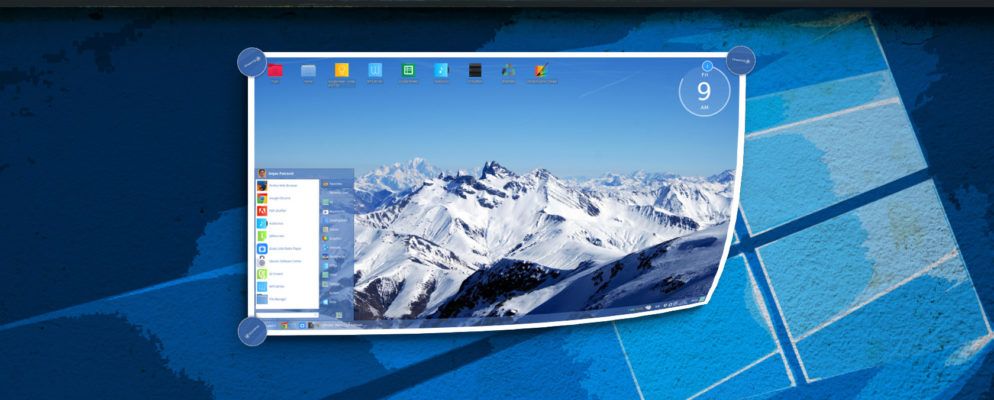Open the colorful pencil image editor icon
This screenshot has height=400, width=994.
pyautogui.click(x=541, y=70)
